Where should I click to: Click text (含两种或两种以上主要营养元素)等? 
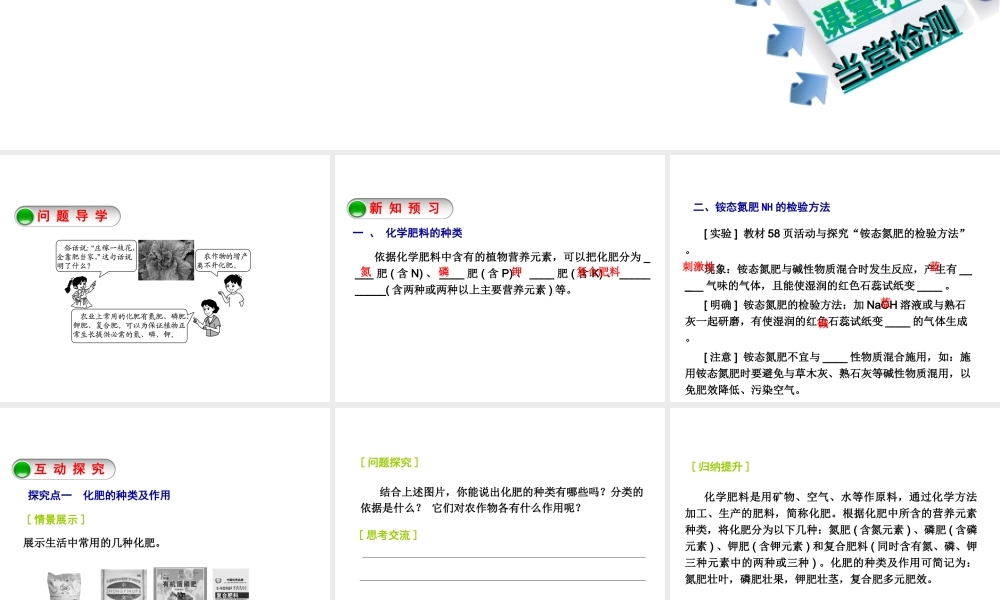click(x=479, y=290)
